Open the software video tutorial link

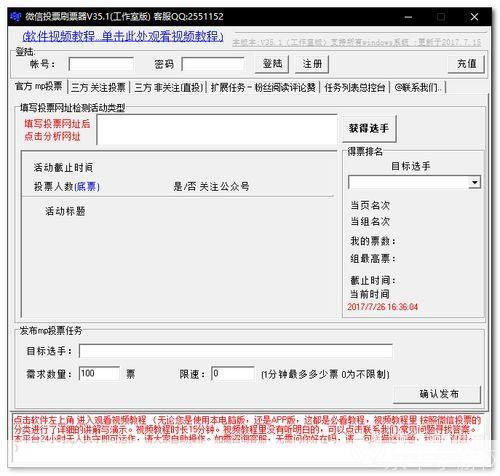click(x=123, y=36)
